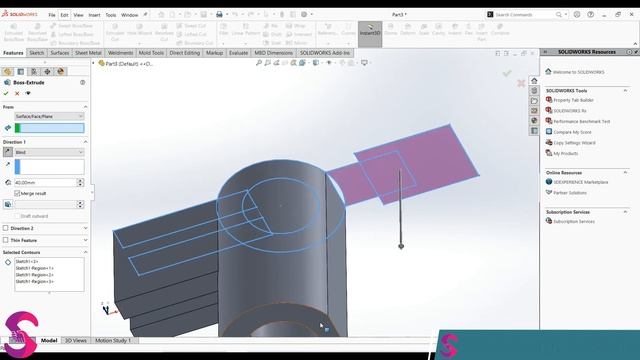
Task: Switch to the Sketch tab
Action: [x=37, y=53]
